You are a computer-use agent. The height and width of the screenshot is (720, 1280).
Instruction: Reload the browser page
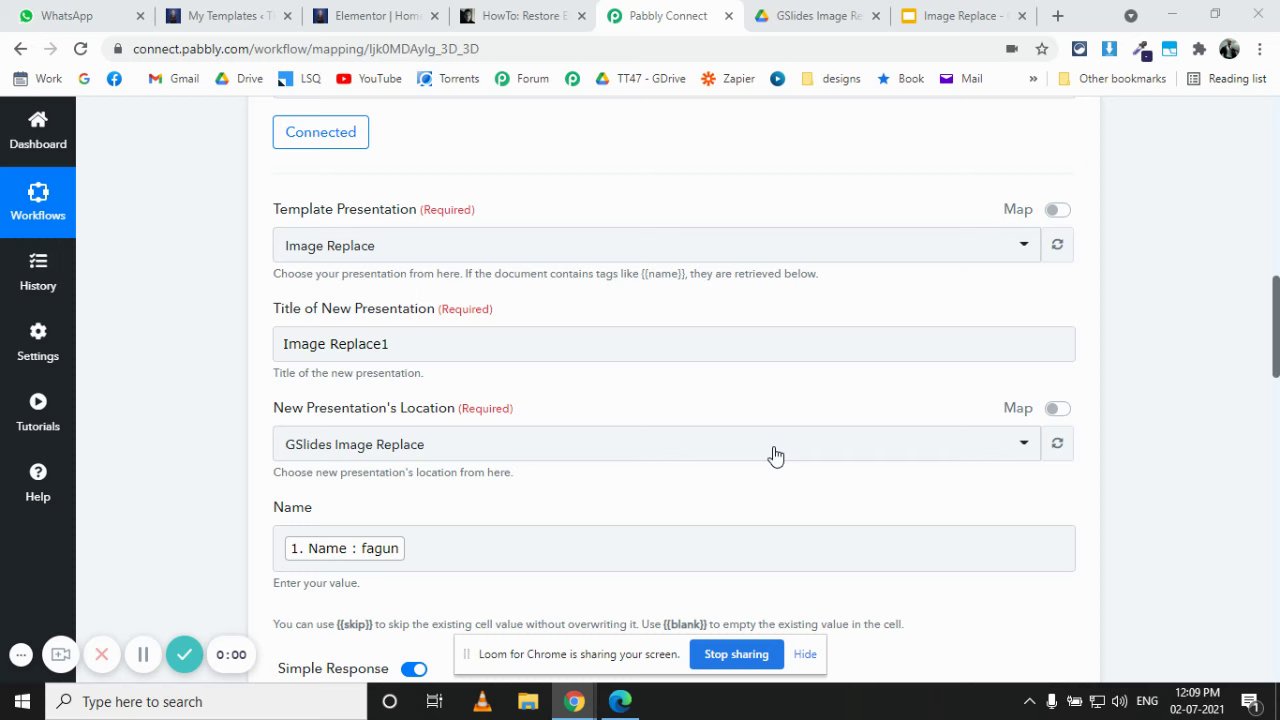[81, 49]
